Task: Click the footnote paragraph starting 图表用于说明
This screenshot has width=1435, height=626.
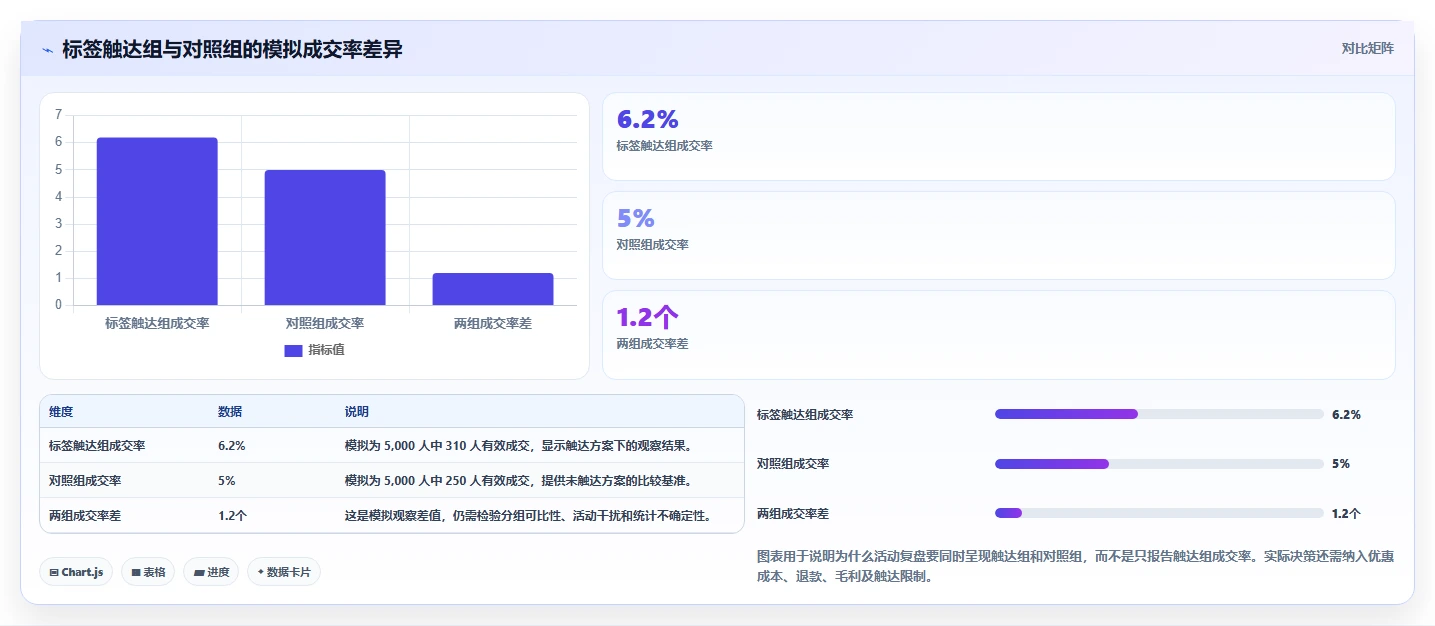Action: coord(1076,566)
